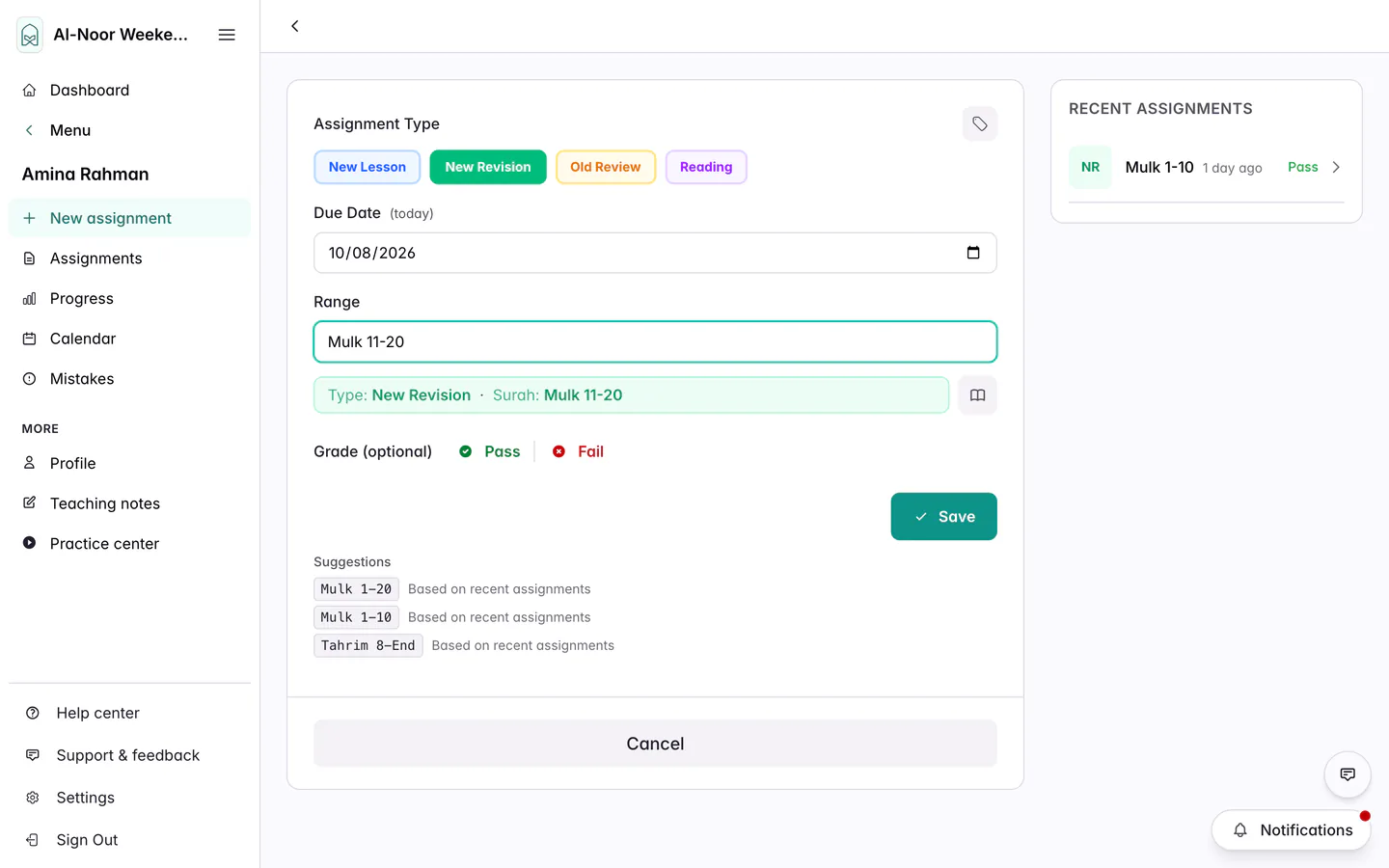This screenshot has width=1389, height=868.
Task: Open the tag icon beside Assignment Type
Action: [x=979, y=123]
